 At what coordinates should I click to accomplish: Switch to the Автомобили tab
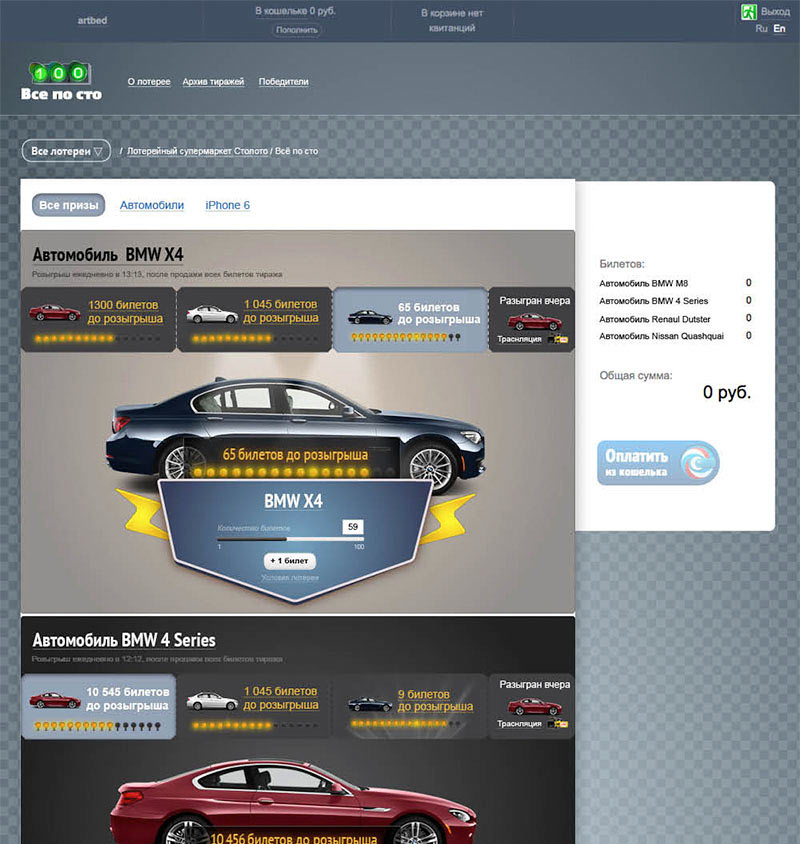(152, 205)
